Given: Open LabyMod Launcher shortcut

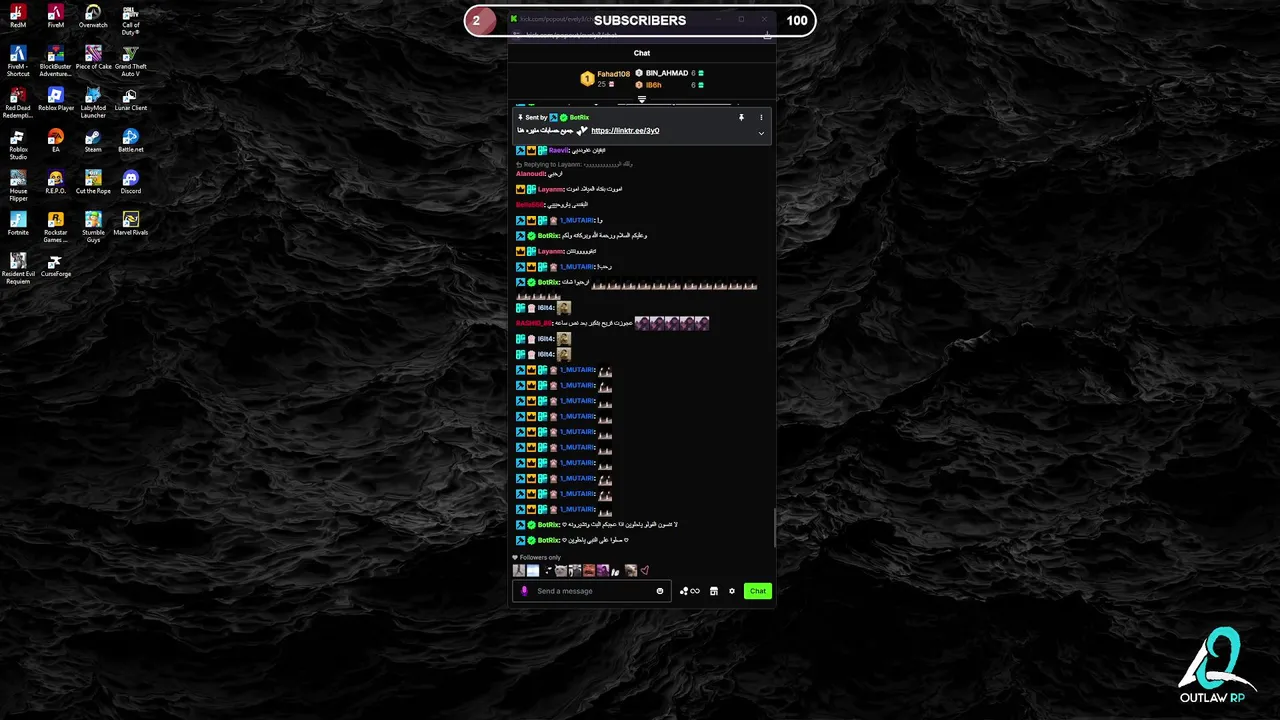Looking at the screenshot, I should click(93, 103).
